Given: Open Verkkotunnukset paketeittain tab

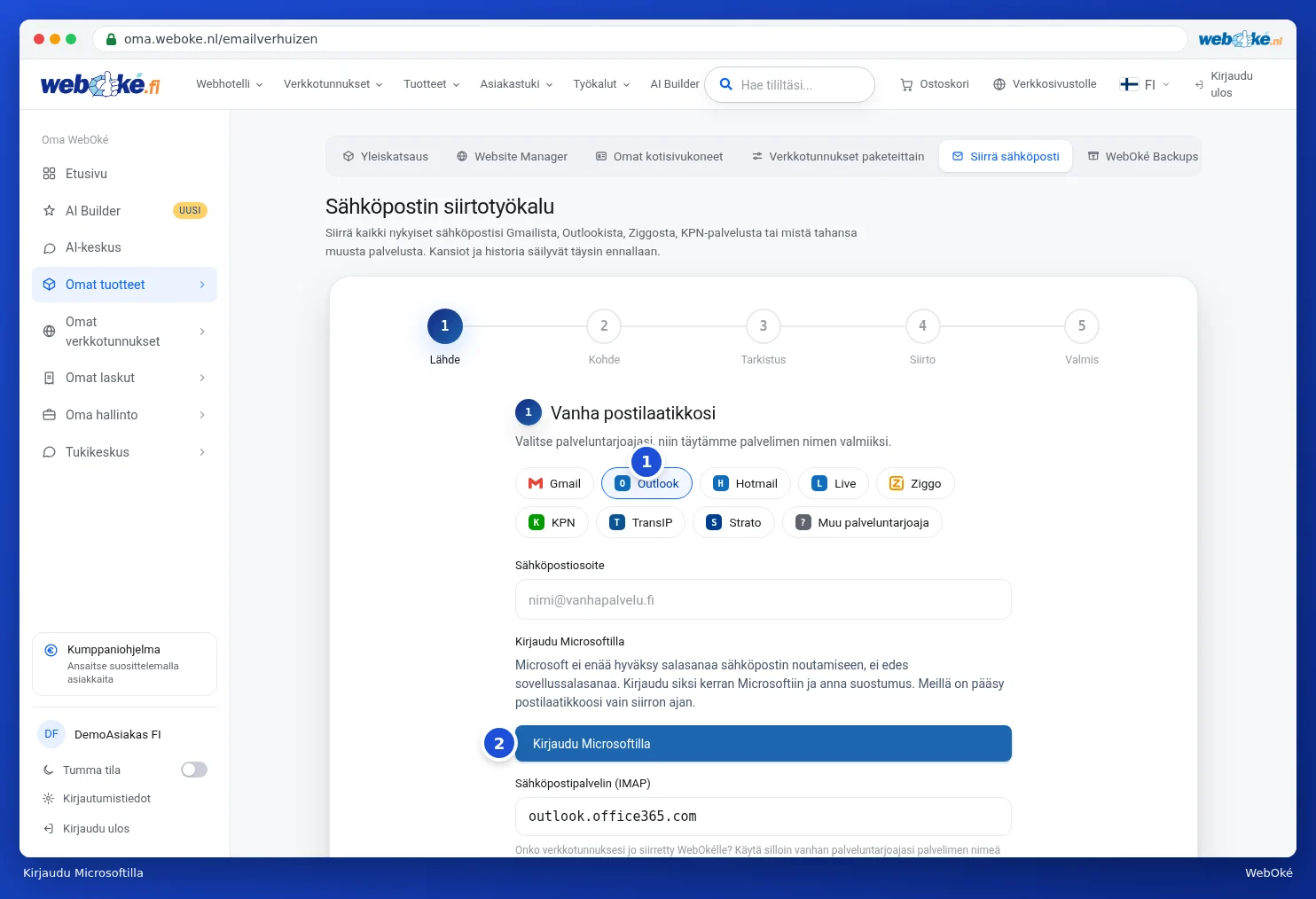Looking at the screenshot, I should 838,156.
